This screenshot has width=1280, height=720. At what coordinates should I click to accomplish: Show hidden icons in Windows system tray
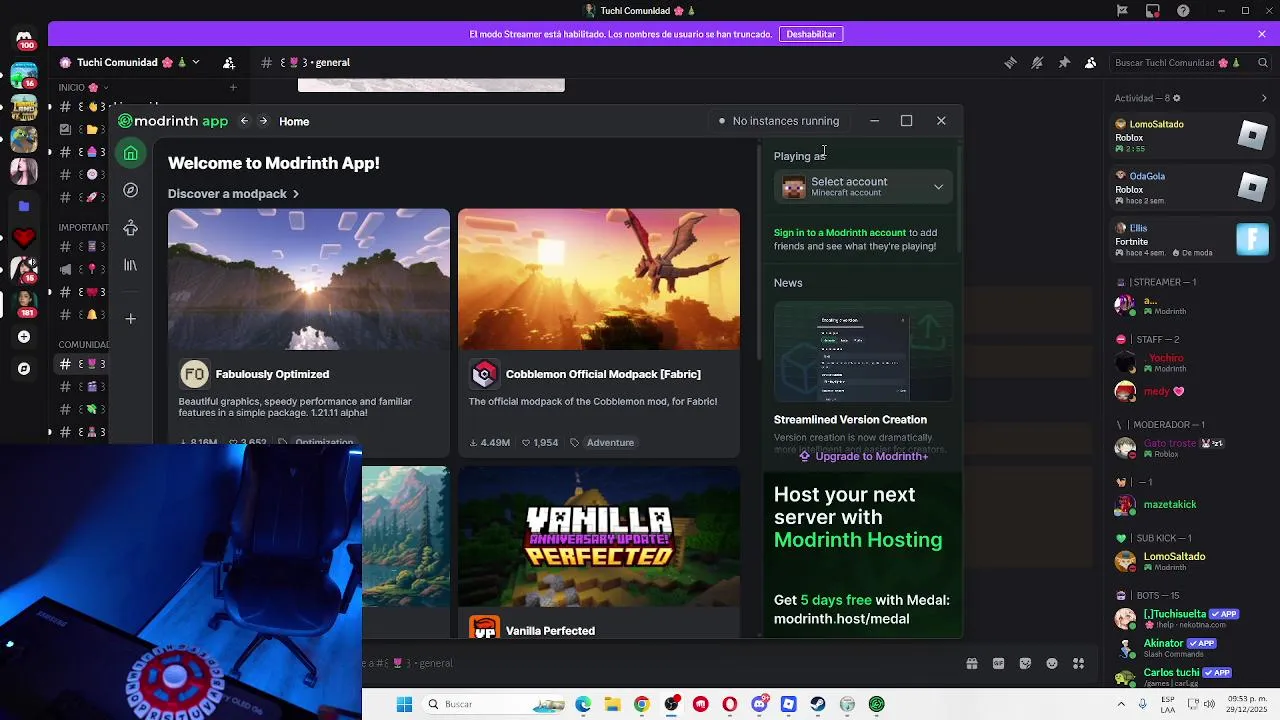pyautogui.click(x=1123, y=704)
